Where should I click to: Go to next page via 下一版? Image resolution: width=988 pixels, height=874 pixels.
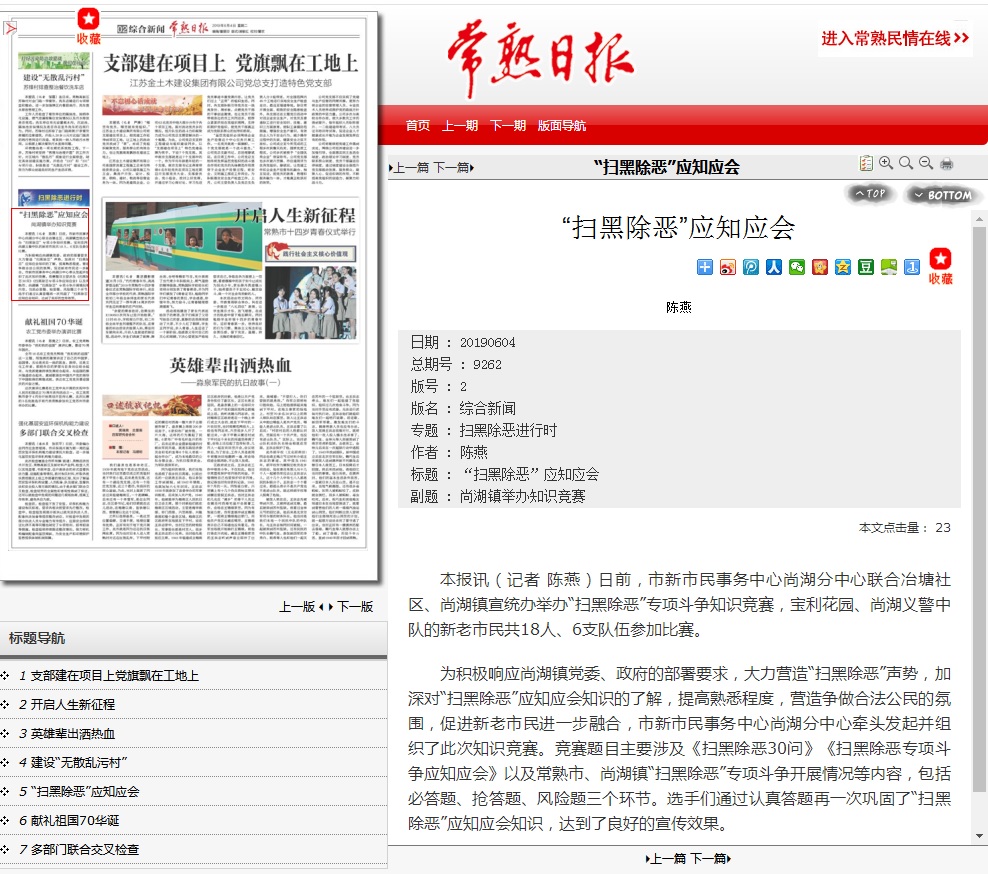click(x=355, y=607)
